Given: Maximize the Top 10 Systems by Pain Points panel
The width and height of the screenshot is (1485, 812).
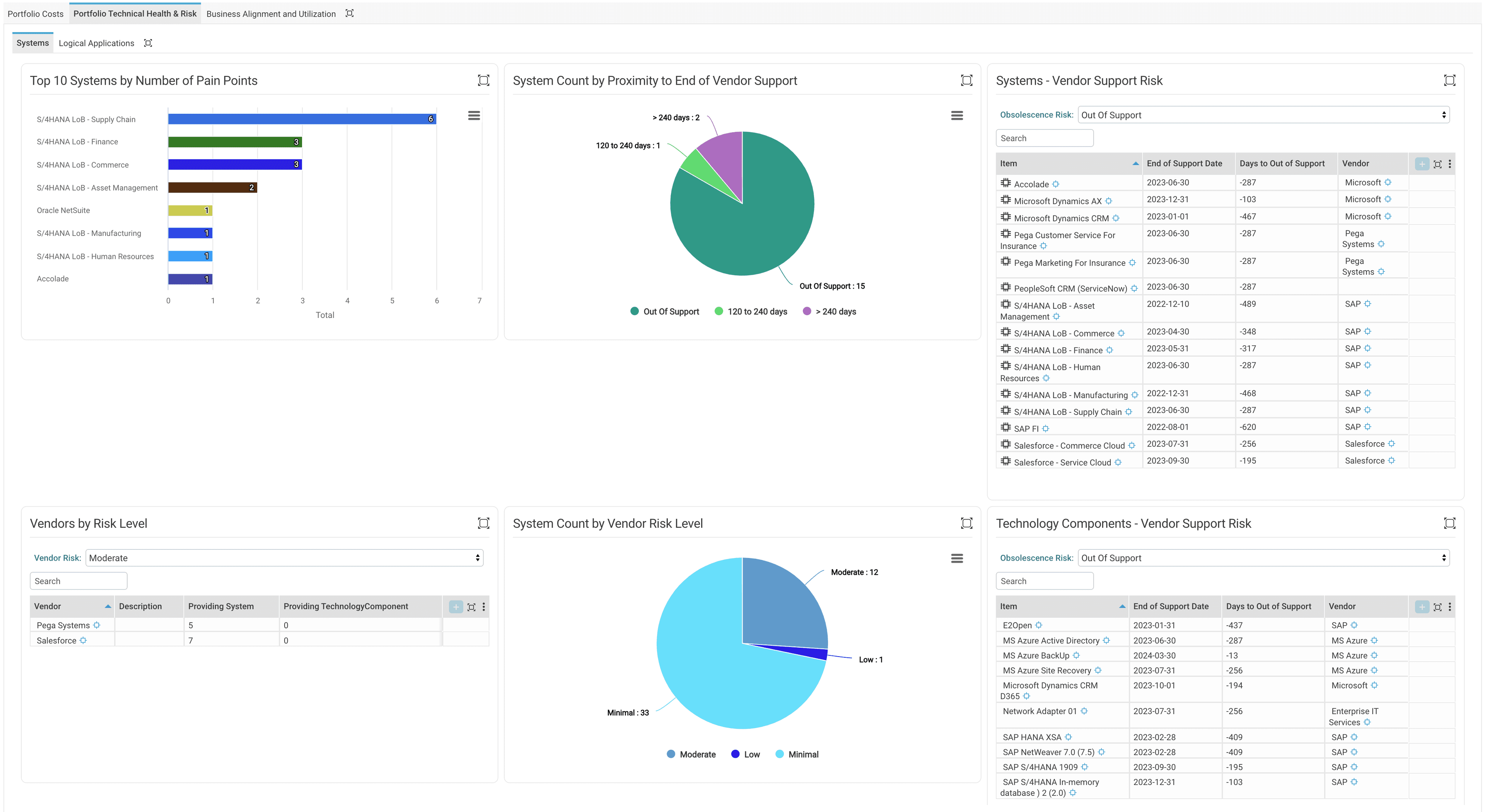Looking at the screenshot, I should point(483,81).
